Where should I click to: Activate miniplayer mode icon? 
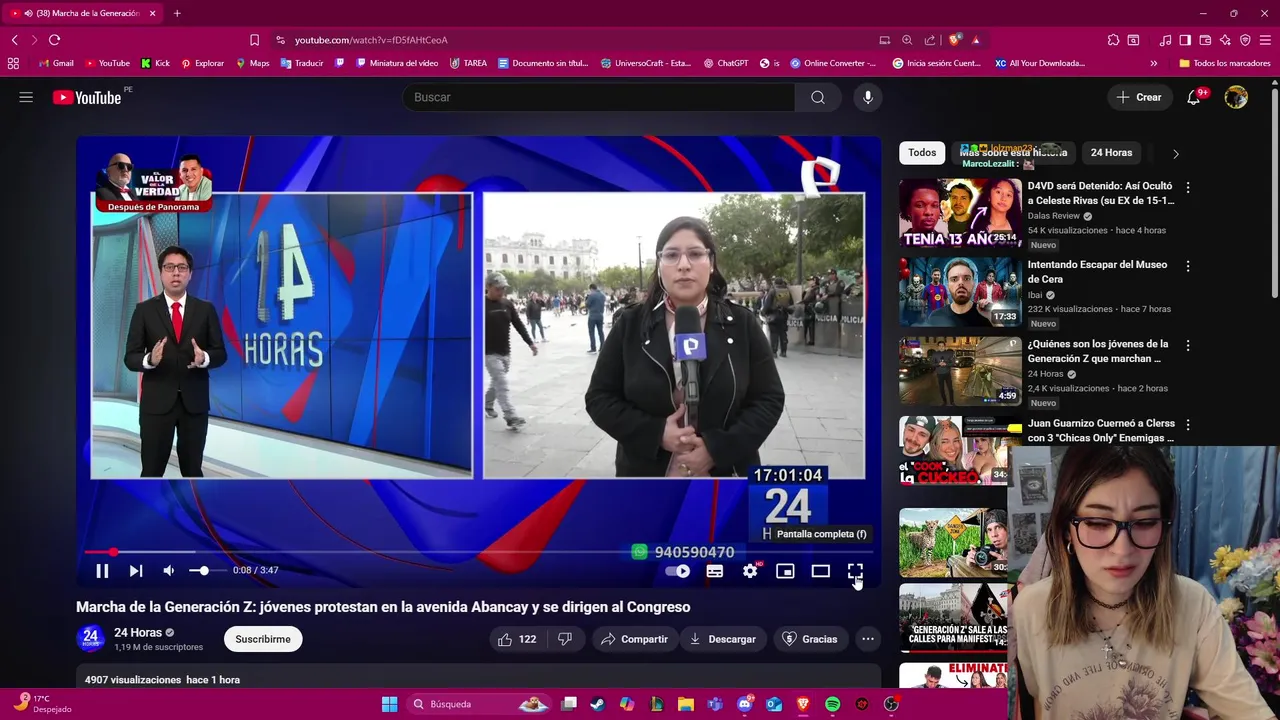785,571
